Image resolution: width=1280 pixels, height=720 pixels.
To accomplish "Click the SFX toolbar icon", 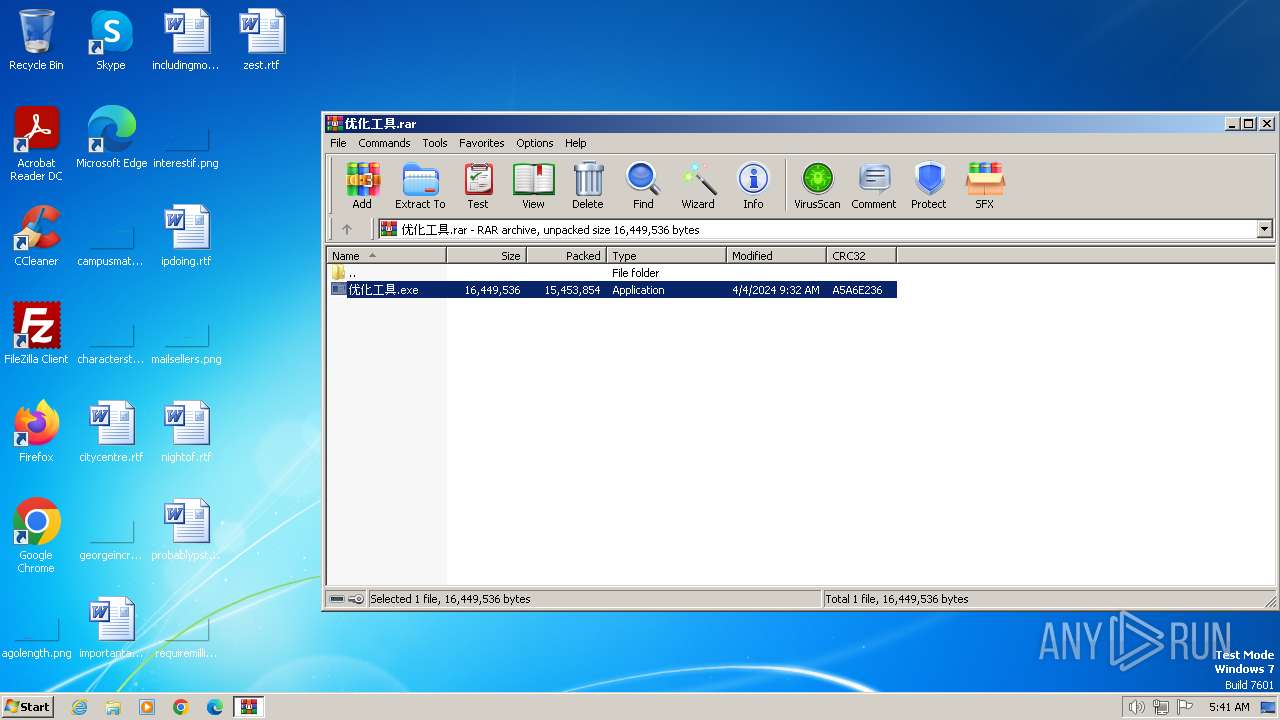I will coord(985,186).
